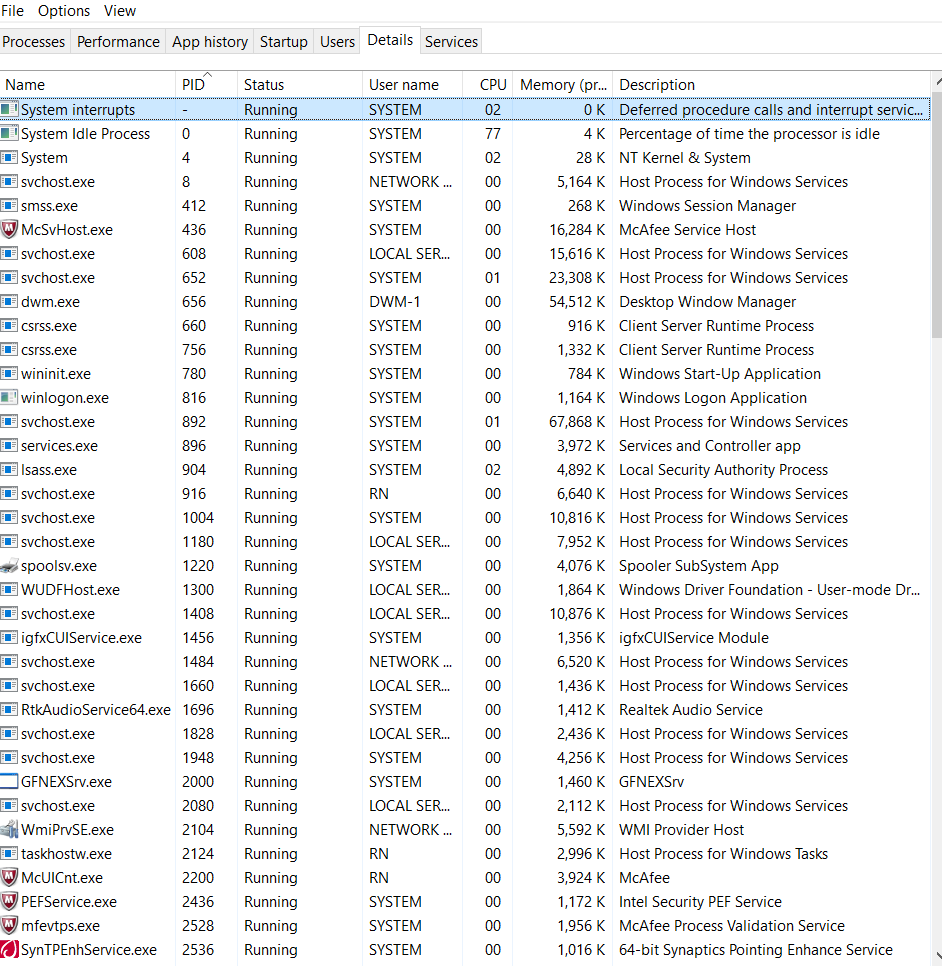Click the 'WMI Provider Host' description
Viewport: 942px width, 966px height.
(x=681, y=830)
